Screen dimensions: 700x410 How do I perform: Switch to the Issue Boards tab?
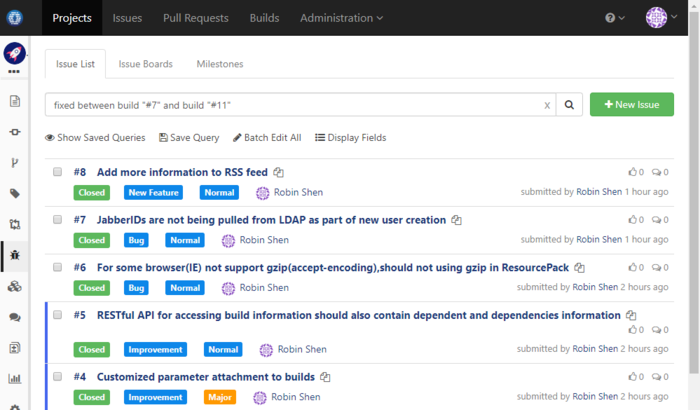coord(145,64)
